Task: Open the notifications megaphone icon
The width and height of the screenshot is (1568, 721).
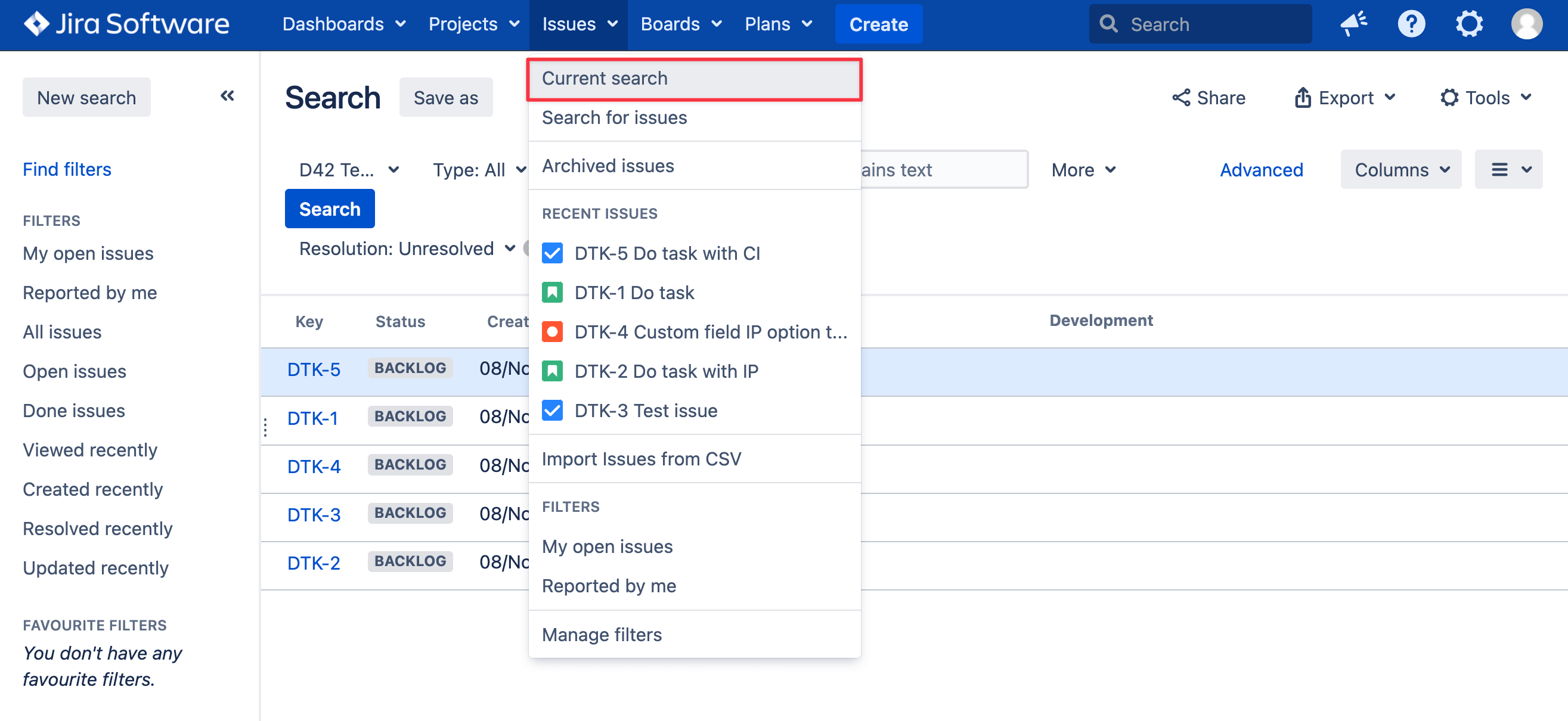Action: tap(1353, 24)
